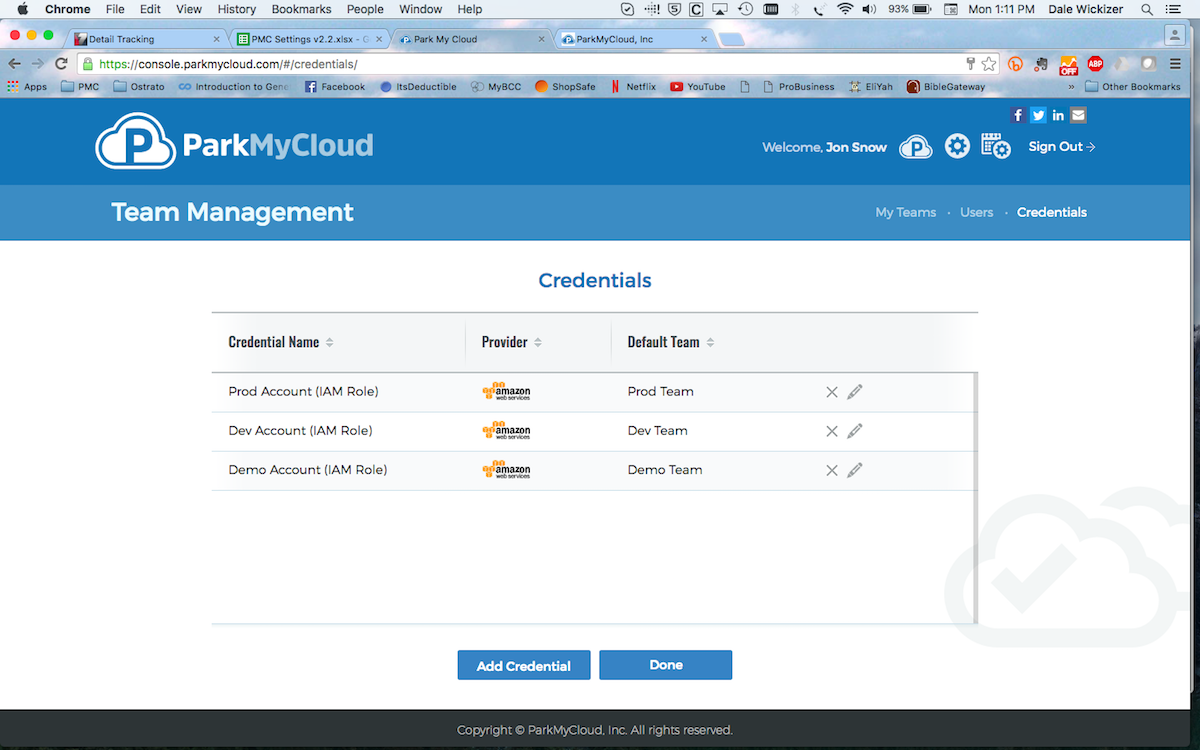Open the schedule calendar settings icon
Viewport: 1200px width, 750px height.
tap(995, 147)
